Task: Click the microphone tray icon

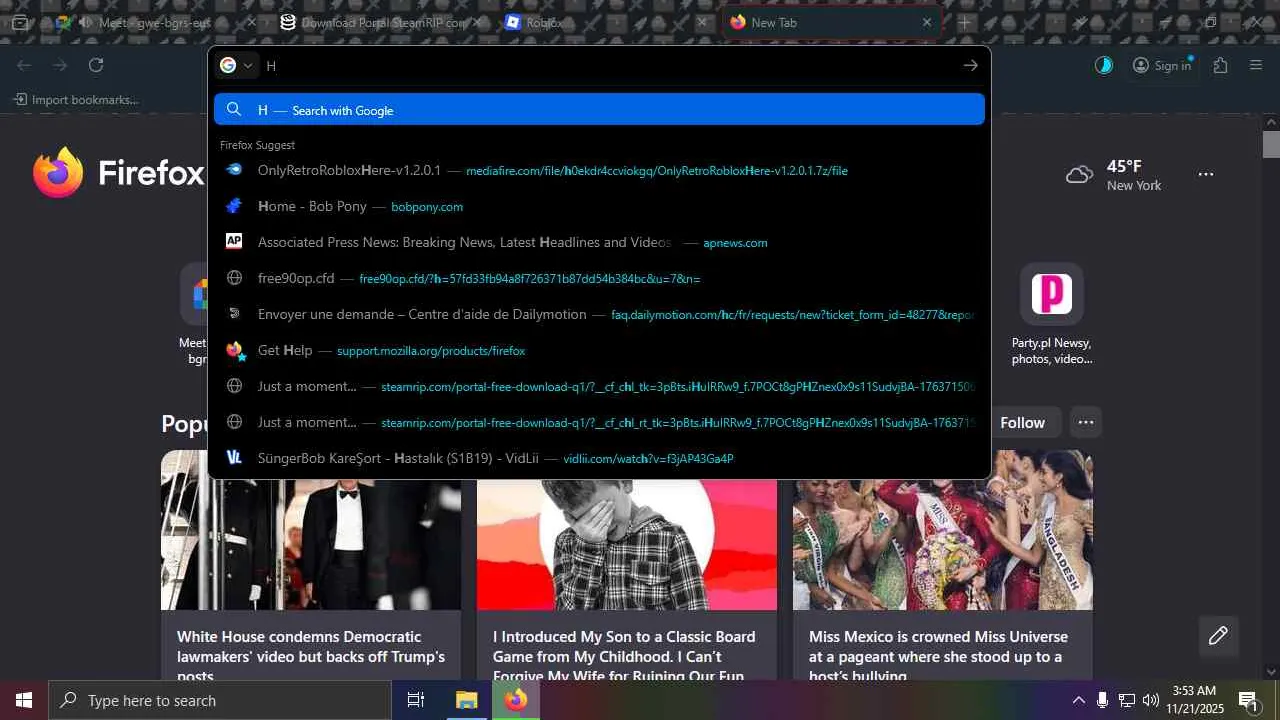Action: (1102, 700)
